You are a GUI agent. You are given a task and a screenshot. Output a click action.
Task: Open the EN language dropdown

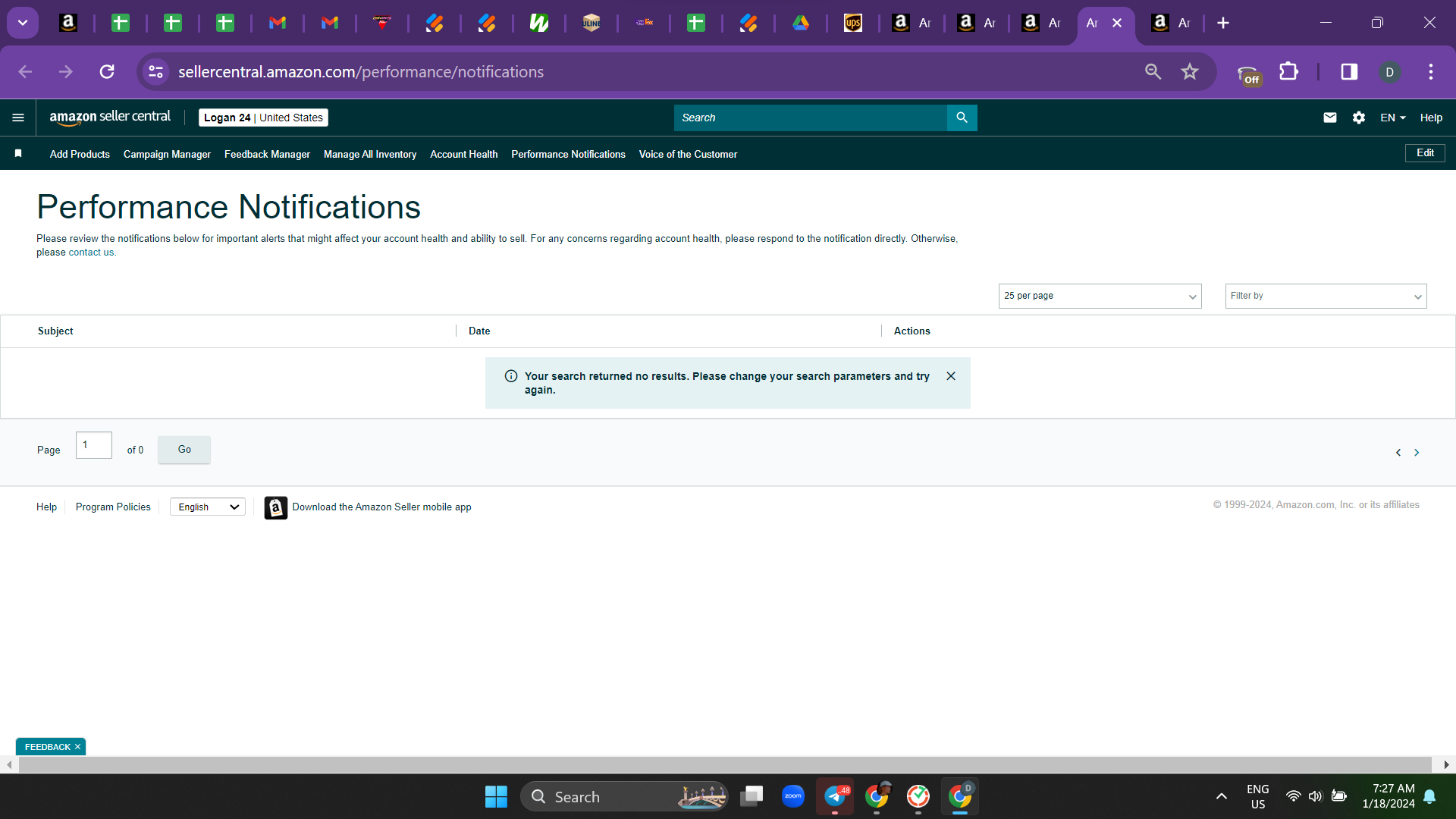[1392, 118]
